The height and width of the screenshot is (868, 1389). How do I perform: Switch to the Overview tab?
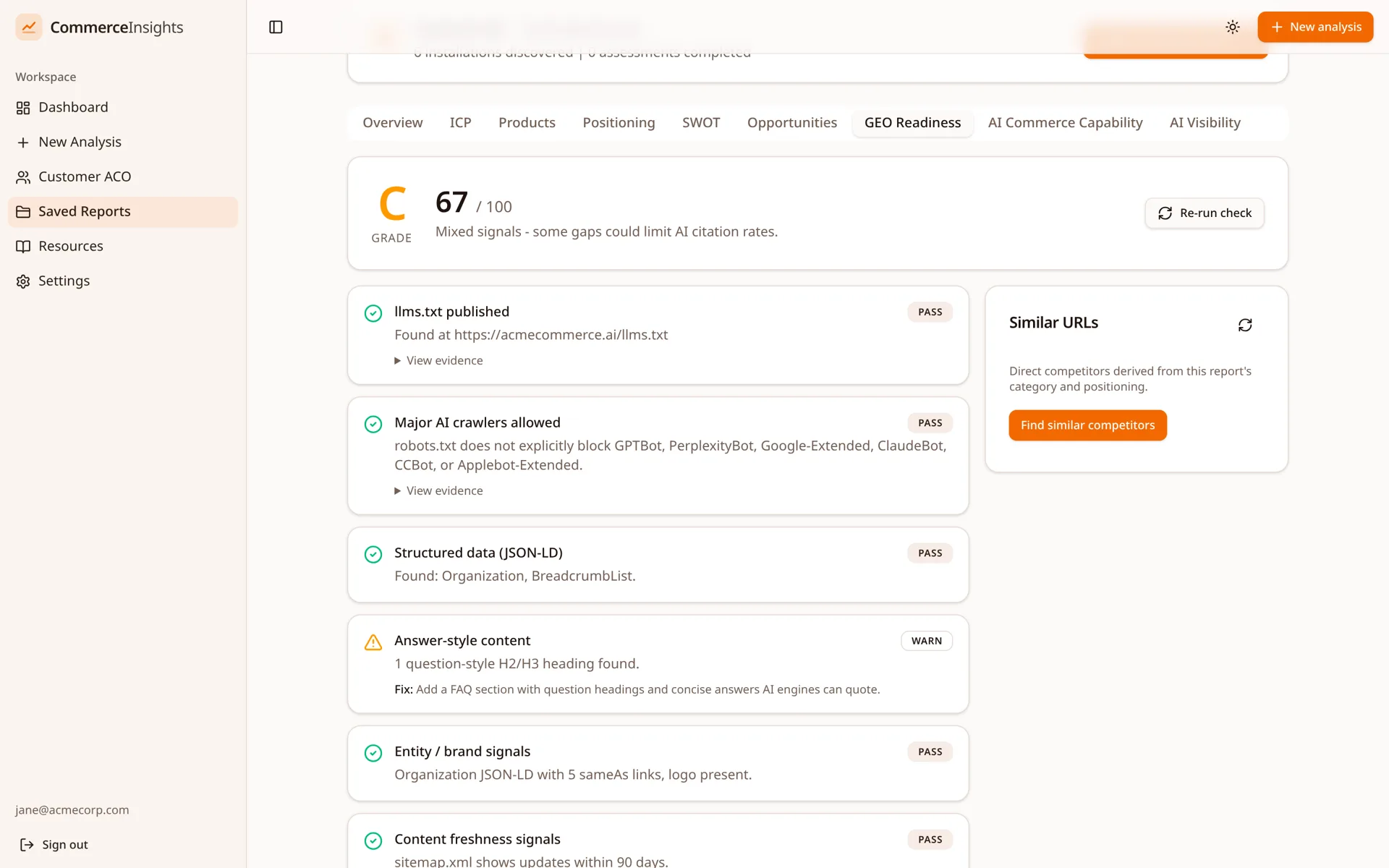tap(393, 123)
